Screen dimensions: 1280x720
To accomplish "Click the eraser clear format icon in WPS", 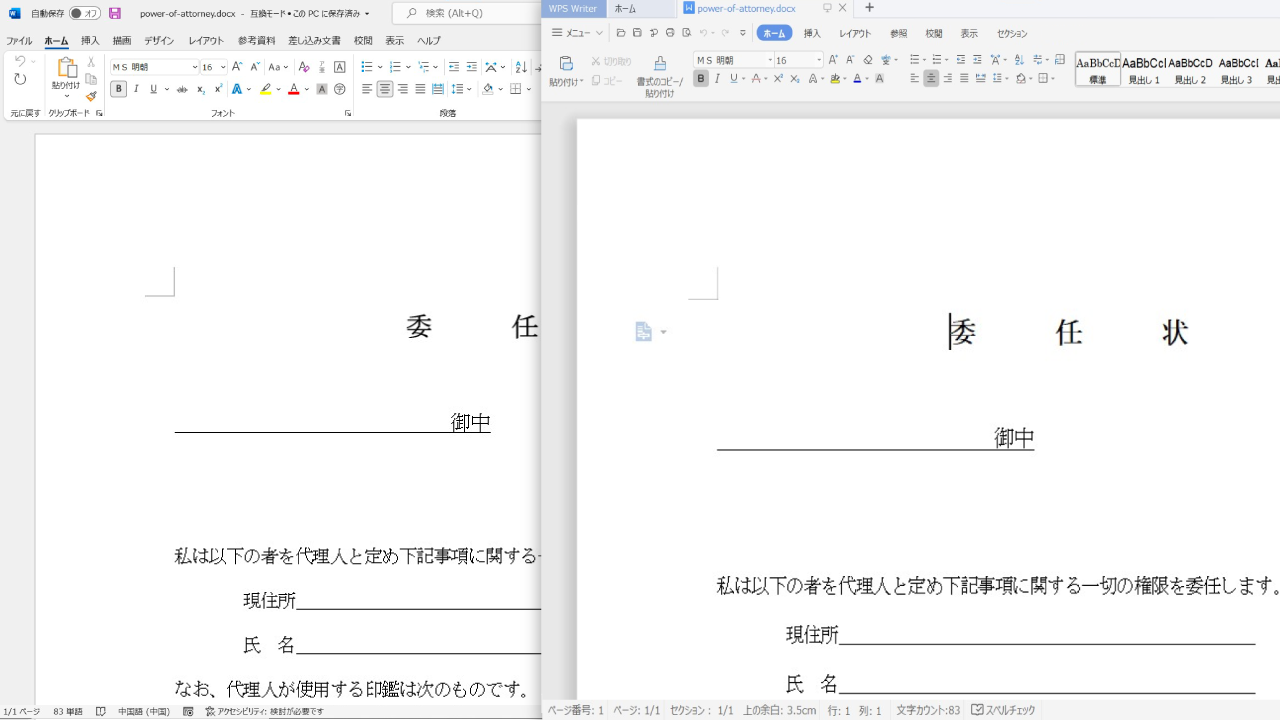I will click(x=867, y=60).
